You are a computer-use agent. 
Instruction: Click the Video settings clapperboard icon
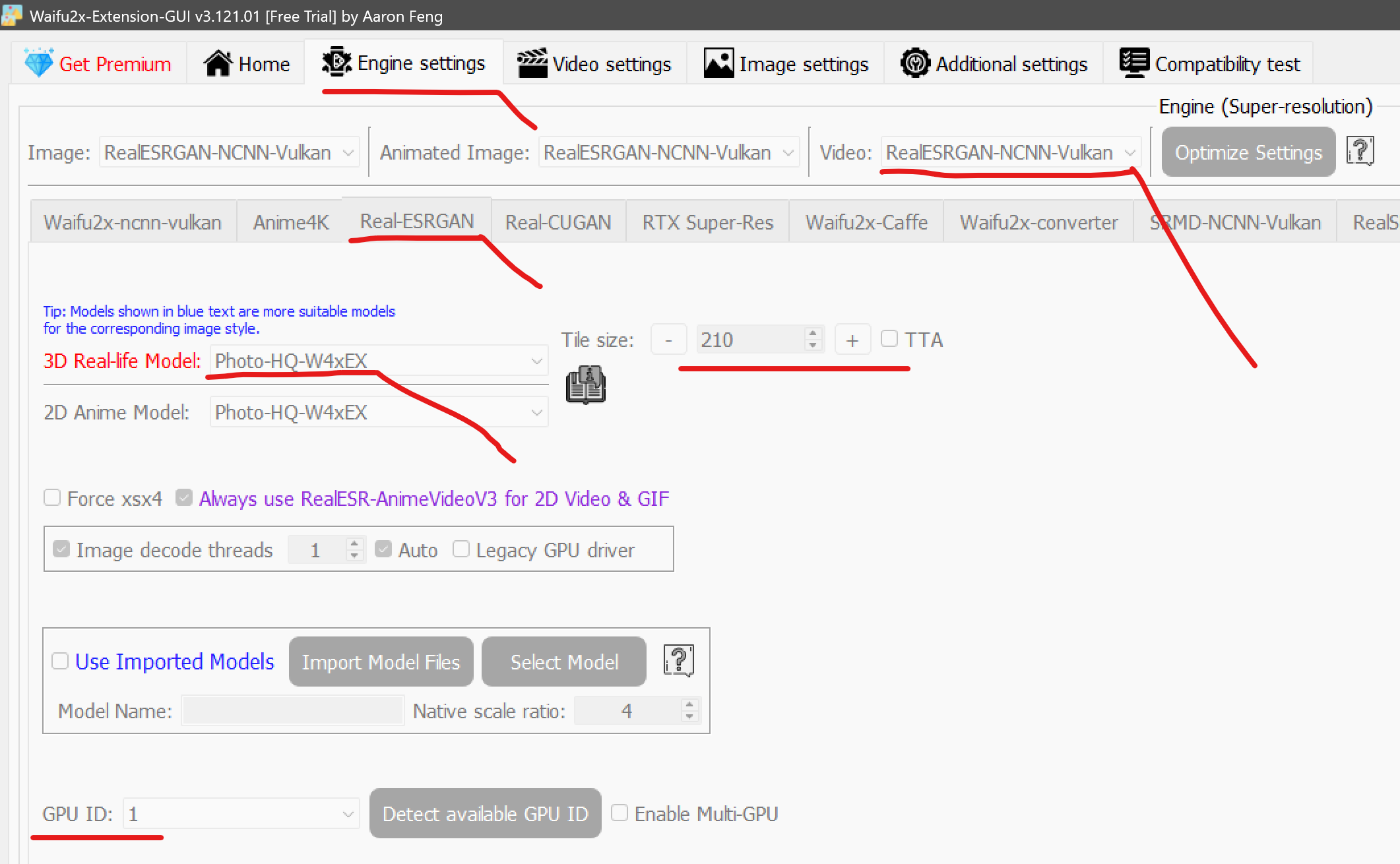click(532, 63)
